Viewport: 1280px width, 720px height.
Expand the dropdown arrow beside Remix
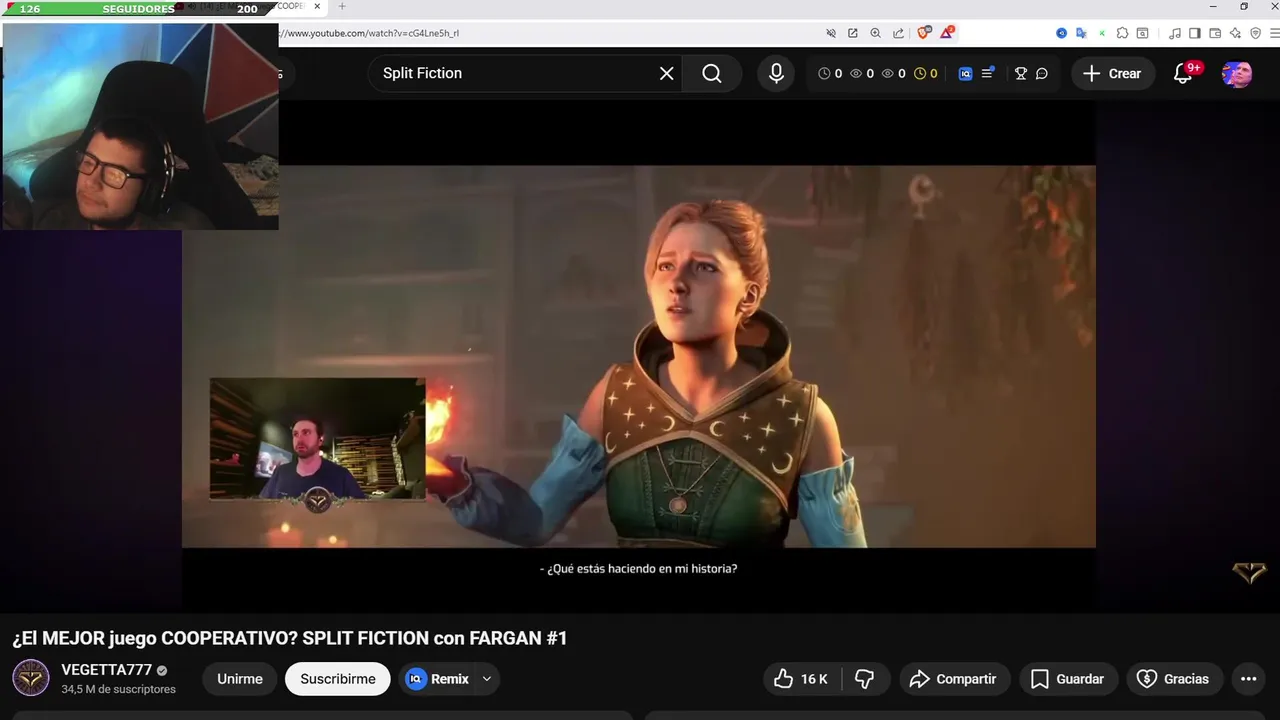[487, 679]
